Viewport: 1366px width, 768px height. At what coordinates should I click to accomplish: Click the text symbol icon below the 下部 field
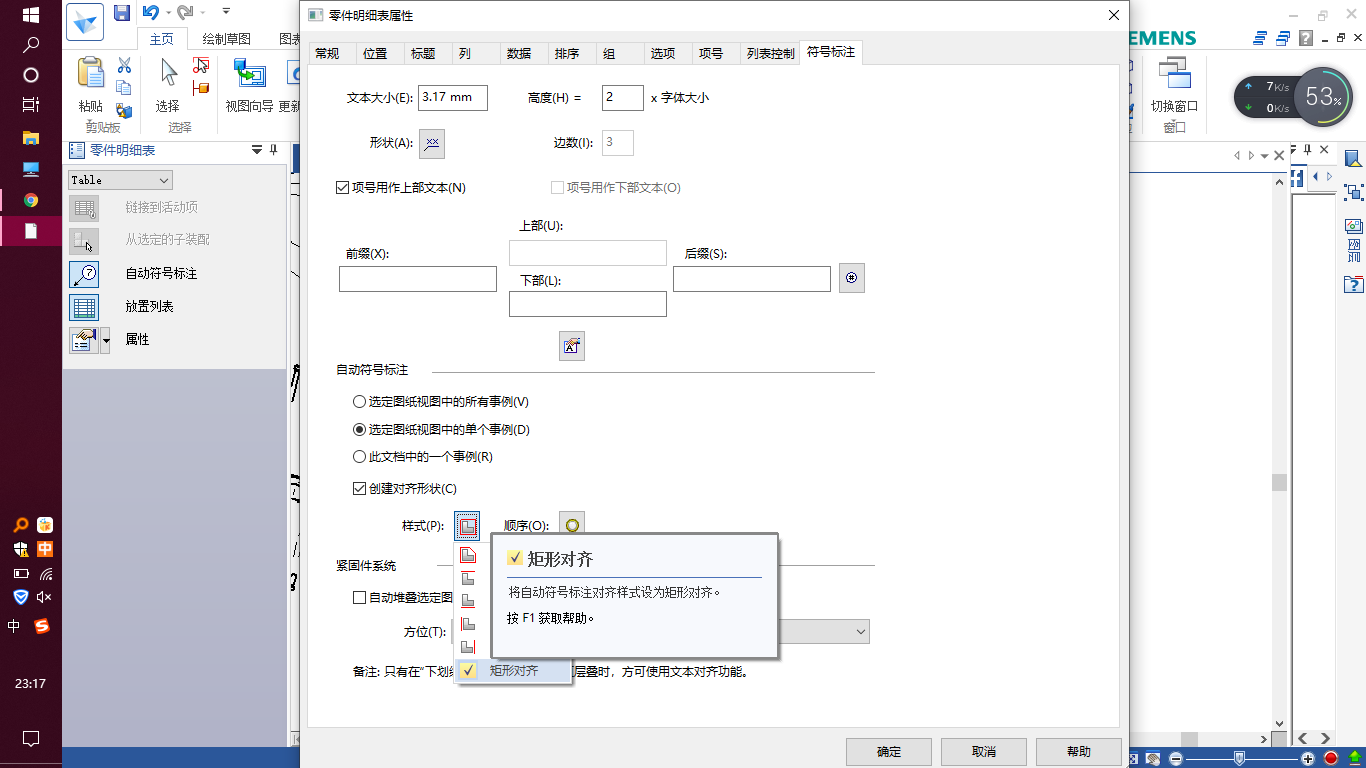(571, 345)
